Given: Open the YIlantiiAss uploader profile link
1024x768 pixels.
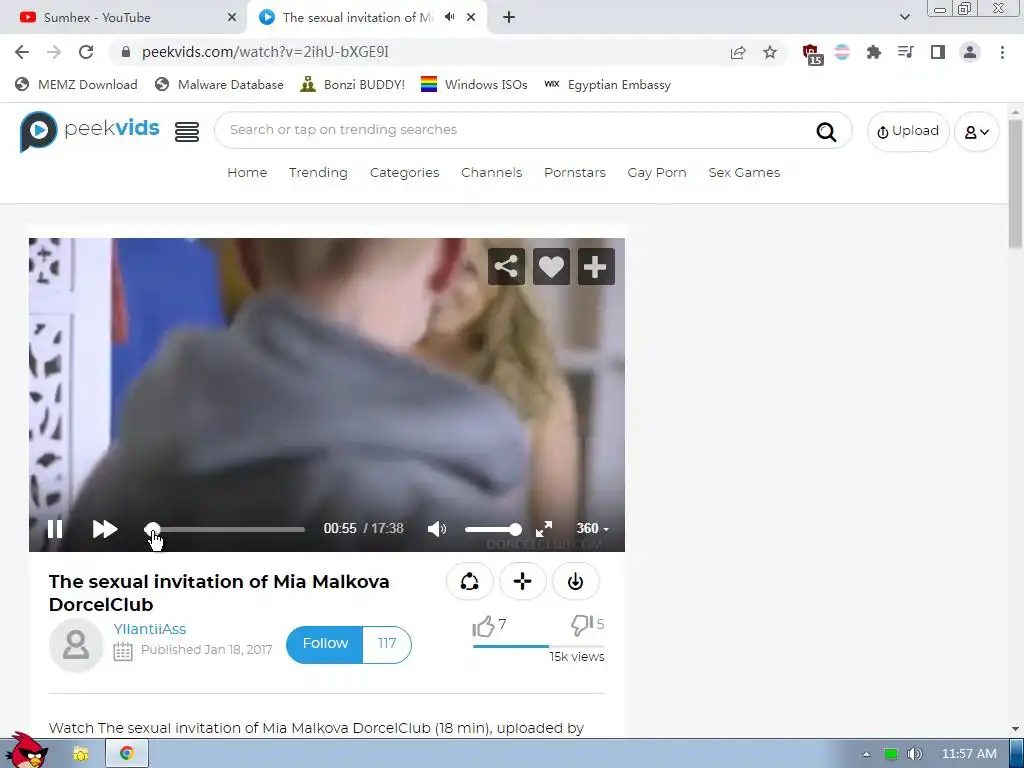Looking at the screenshot, I should pyautogui.click(x=150, y=629).
